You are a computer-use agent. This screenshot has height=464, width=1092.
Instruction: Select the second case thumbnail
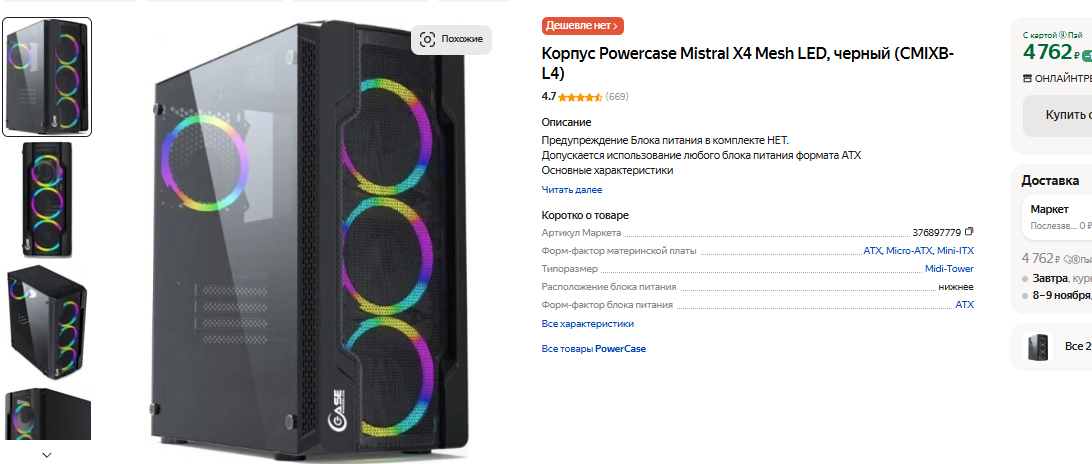[47, 199]
